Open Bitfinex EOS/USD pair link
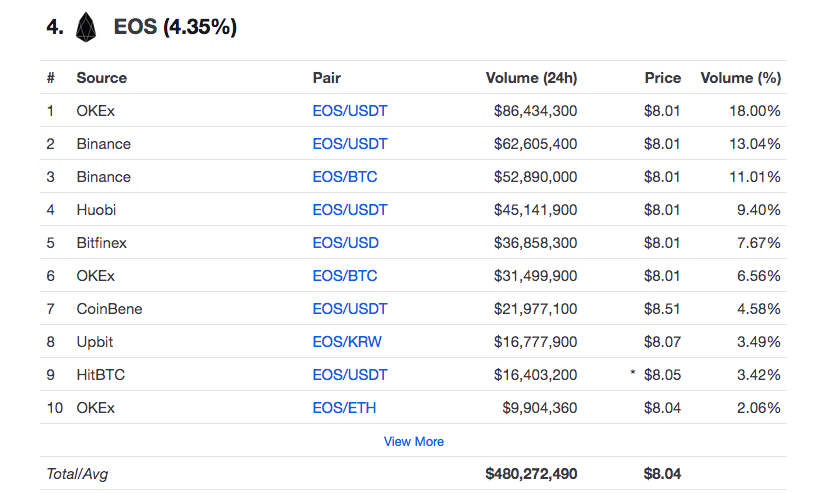Image resolution: width=840 pixels, height=493 pixels. click(346, 243)
